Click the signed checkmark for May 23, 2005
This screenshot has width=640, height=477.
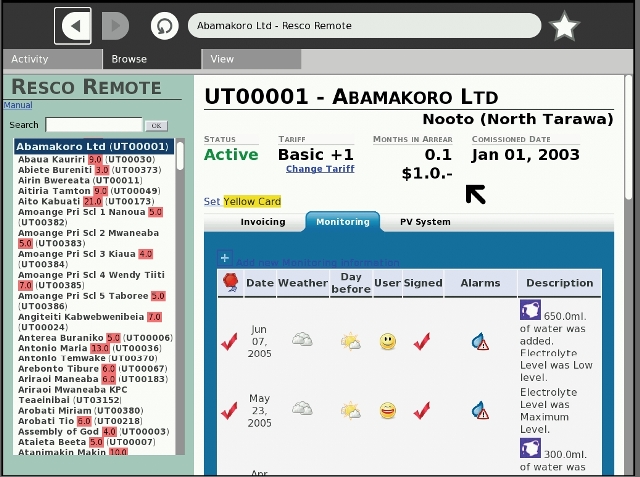pyautogui.click(x=421, y=410)
